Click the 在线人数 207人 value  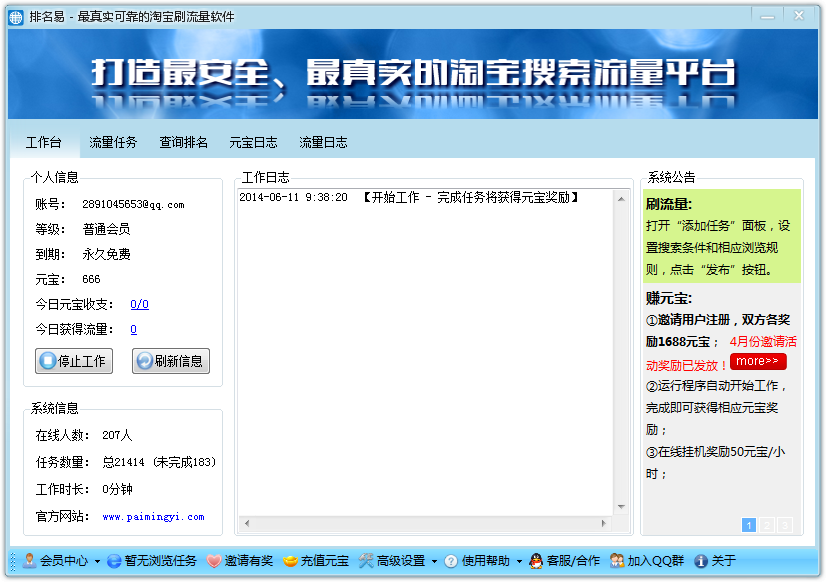[x=117, y=435]
